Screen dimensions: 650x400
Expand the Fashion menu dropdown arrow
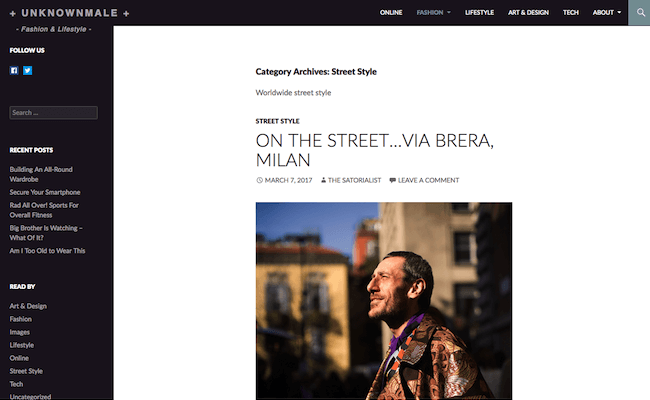(449, 12)
